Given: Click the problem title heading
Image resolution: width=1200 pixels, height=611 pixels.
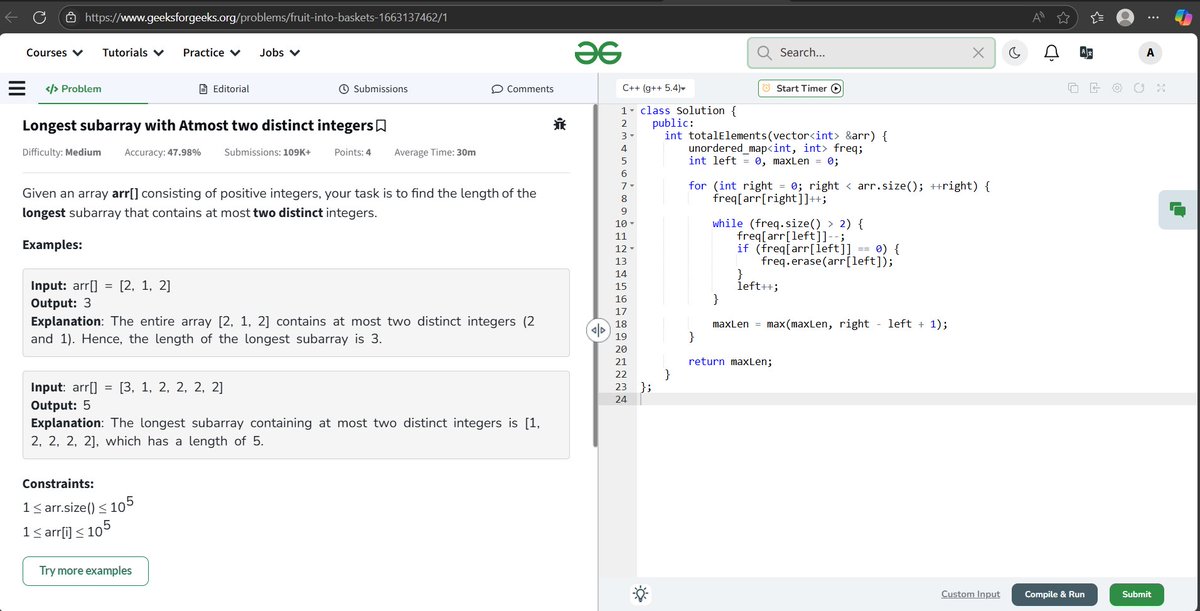Looking at the screenshot, I should click(197, 126).
